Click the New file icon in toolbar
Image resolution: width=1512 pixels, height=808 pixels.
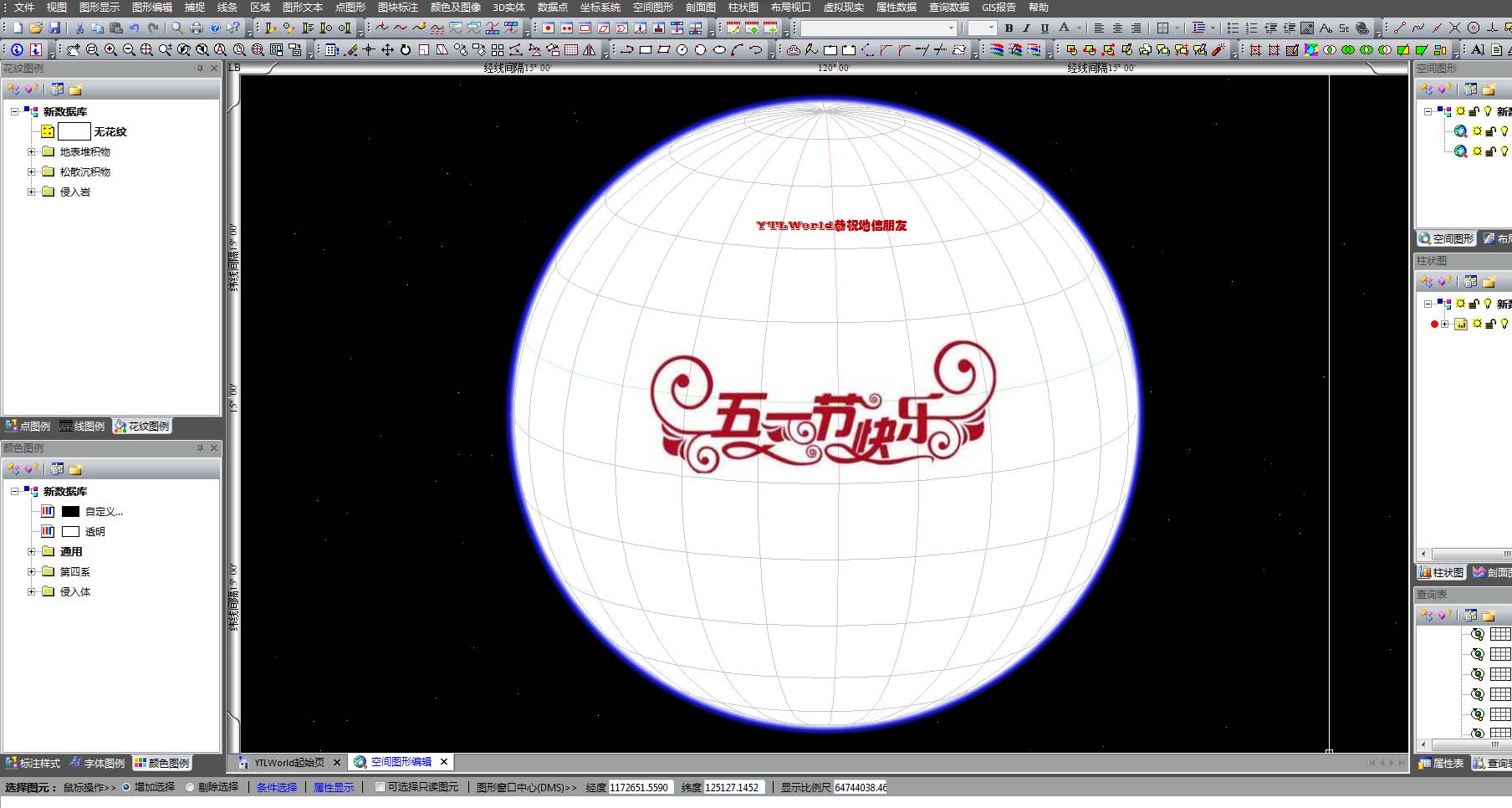(18, 28)
